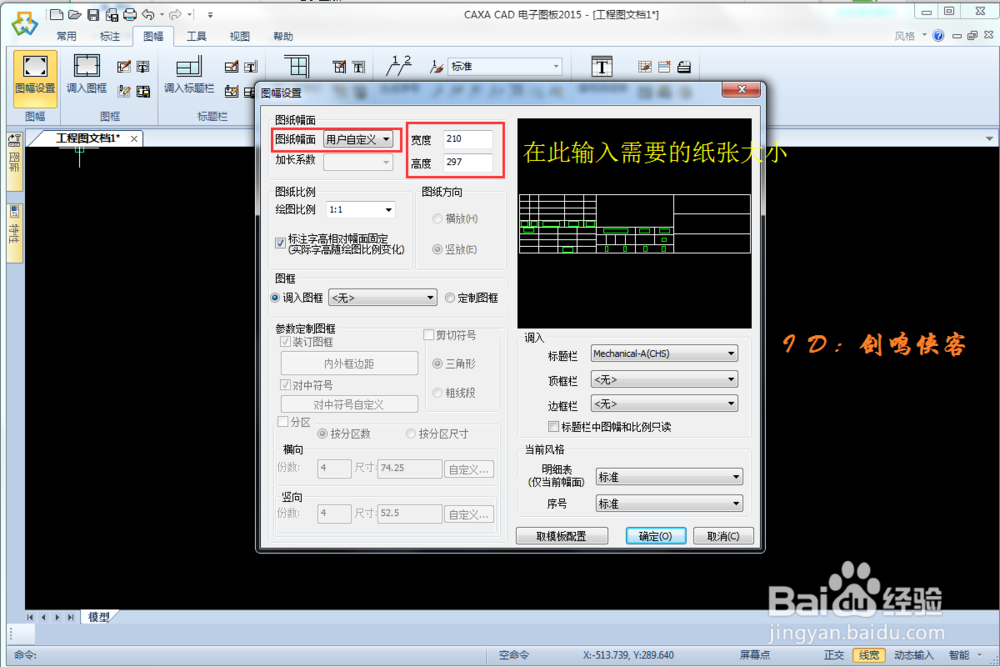Open the 序号 style dropdown
The height and width of the screenshot is (667, 1000).
pyautogui.click(x=669, y=504)
